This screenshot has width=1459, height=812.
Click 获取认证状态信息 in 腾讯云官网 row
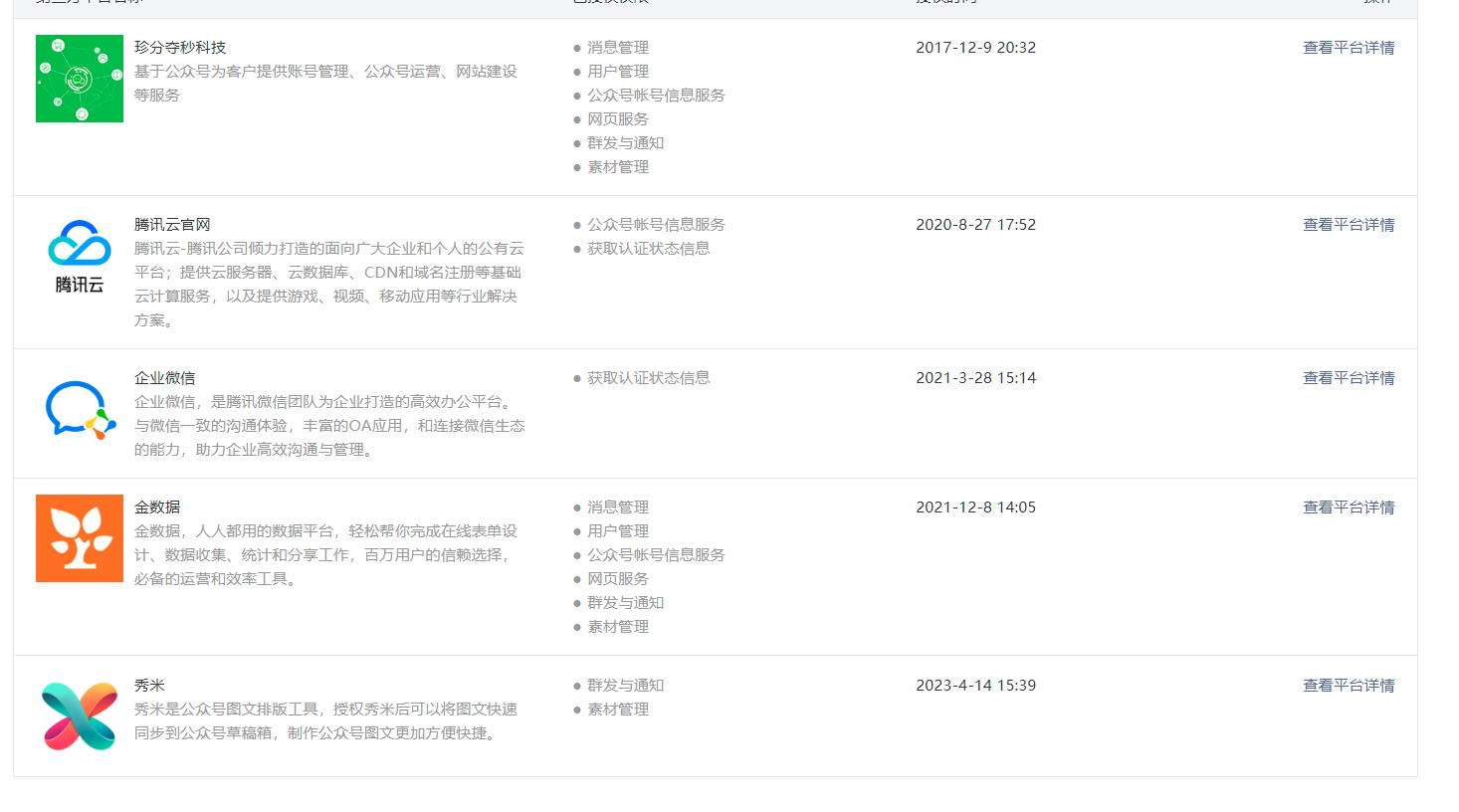pyautogui.click(x=649, y=249)
